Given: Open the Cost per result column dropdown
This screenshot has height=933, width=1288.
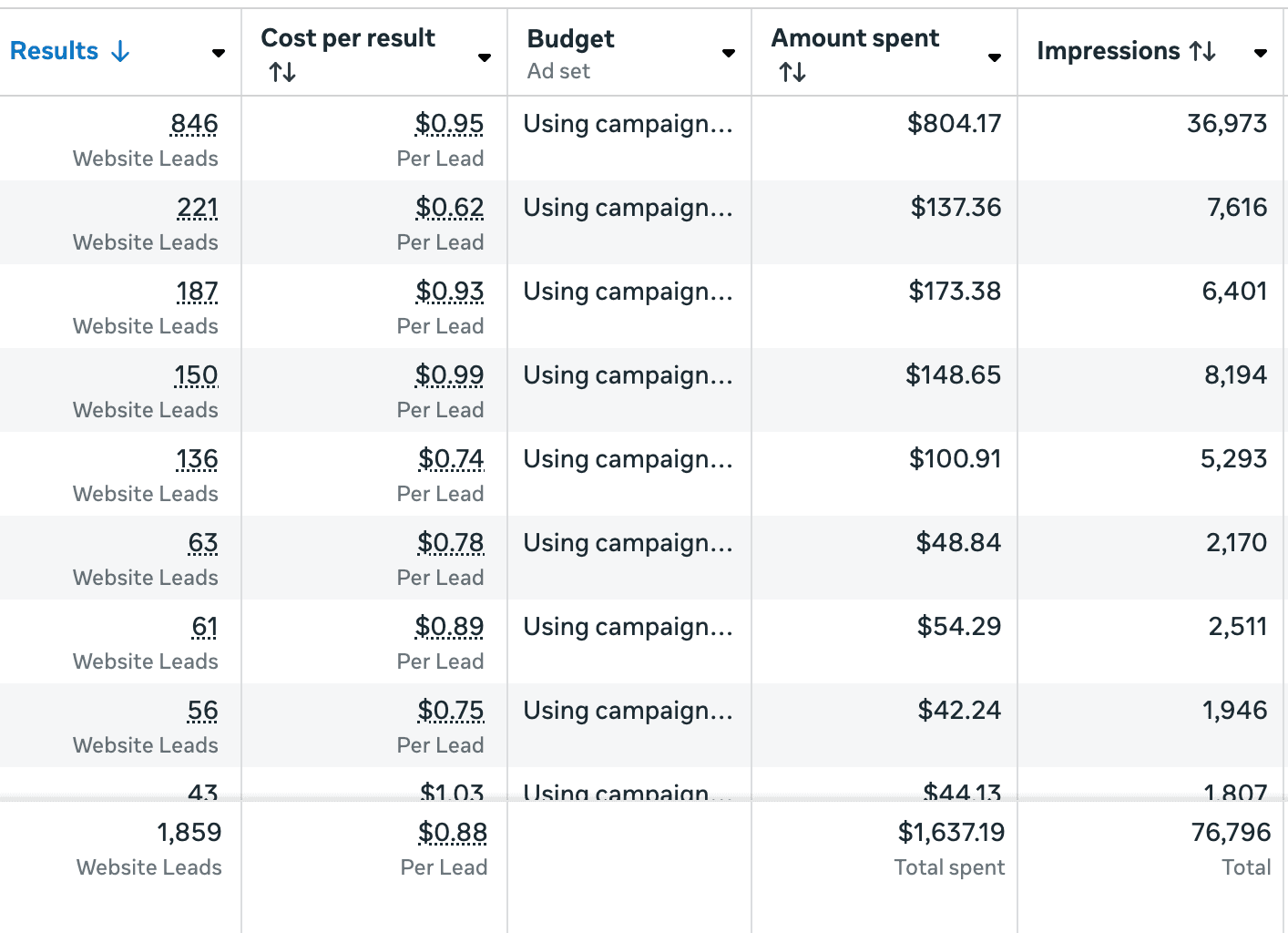Looking at the screenshot, I should tap(484, 56).
